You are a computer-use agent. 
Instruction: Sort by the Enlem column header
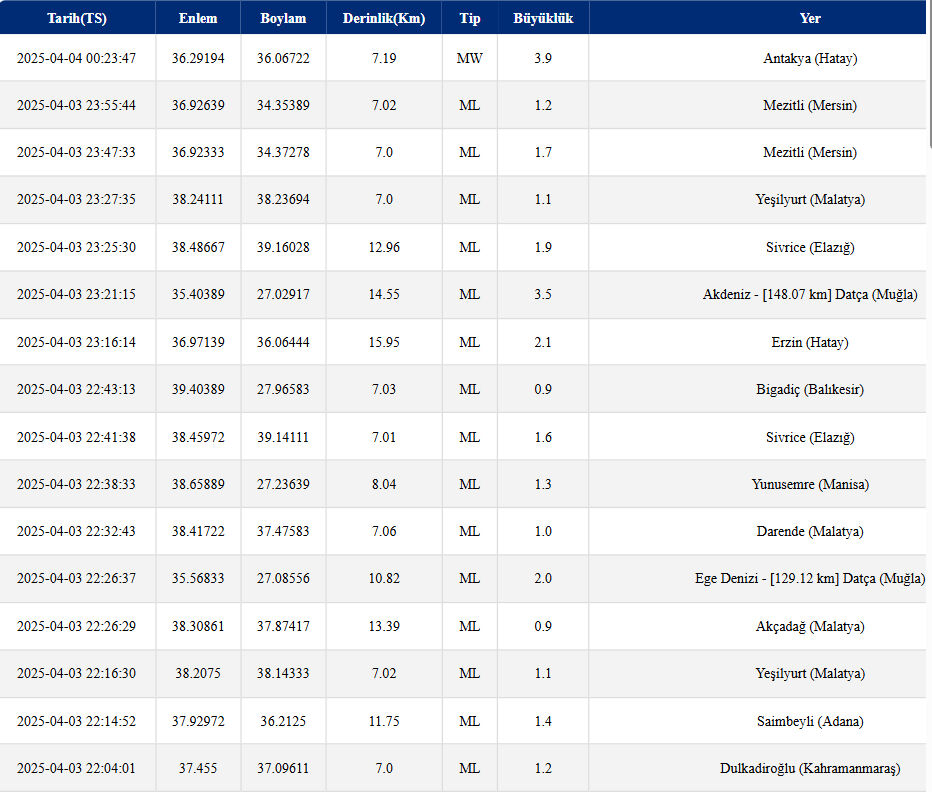tap(198, 19)
